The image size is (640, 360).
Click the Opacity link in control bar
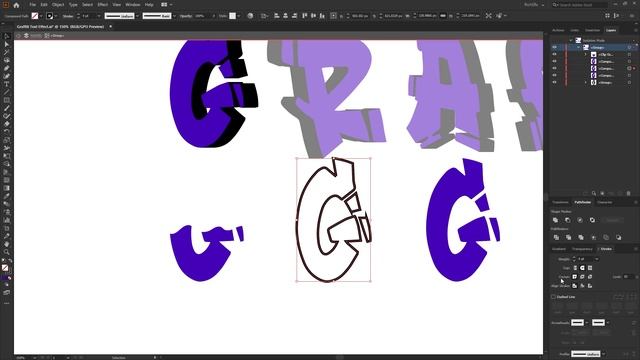click(186, 16)
